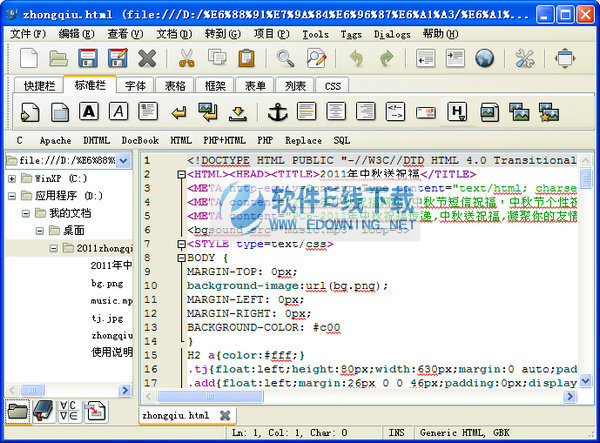The width and height of the screenshot is (600, 443).
Task: Open a file with the folder icon
Action: point(58,58)
